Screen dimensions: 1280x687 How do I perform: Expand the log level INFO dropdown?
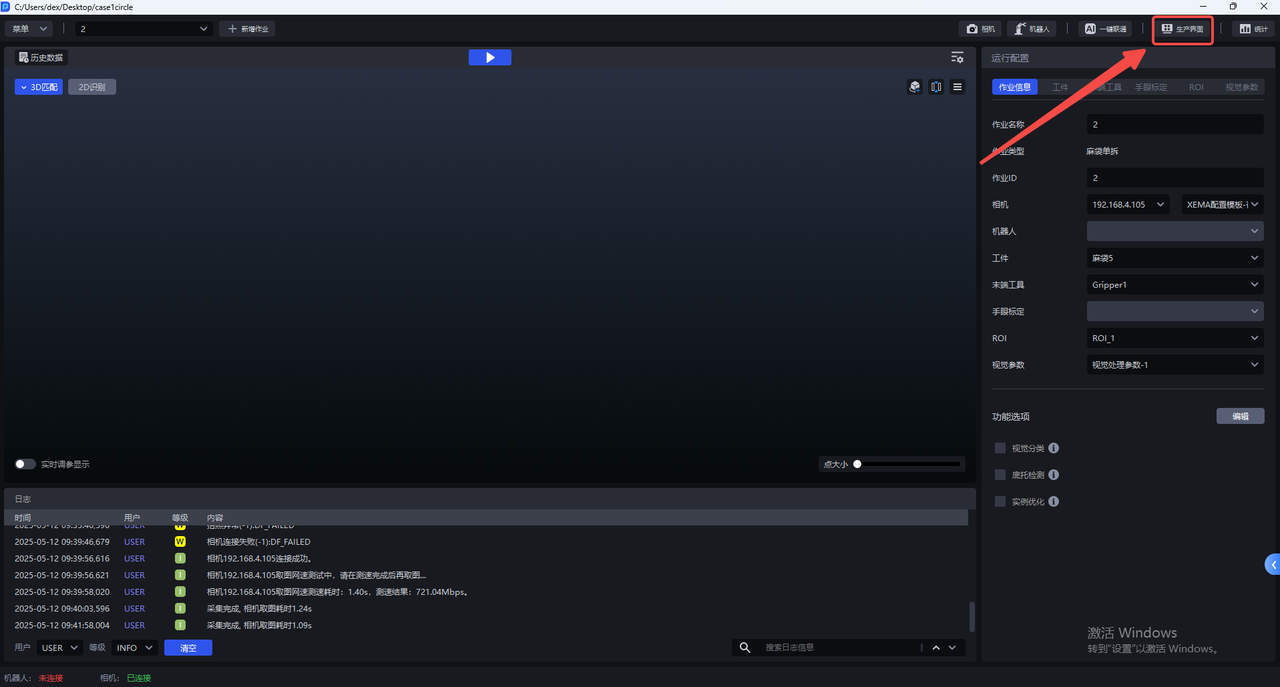tap(135, 648)
